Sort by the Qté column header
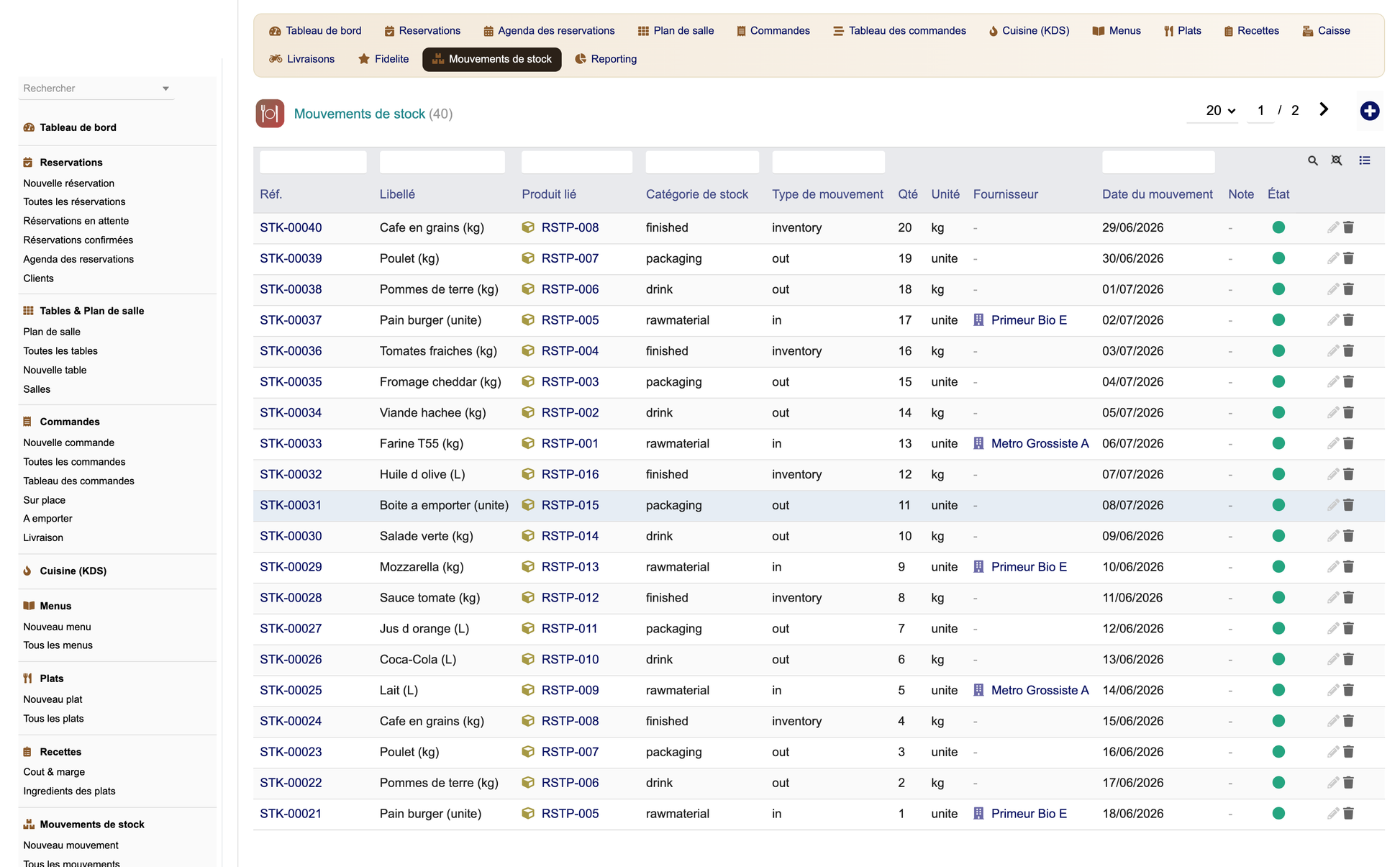 [x=907, y=194]
